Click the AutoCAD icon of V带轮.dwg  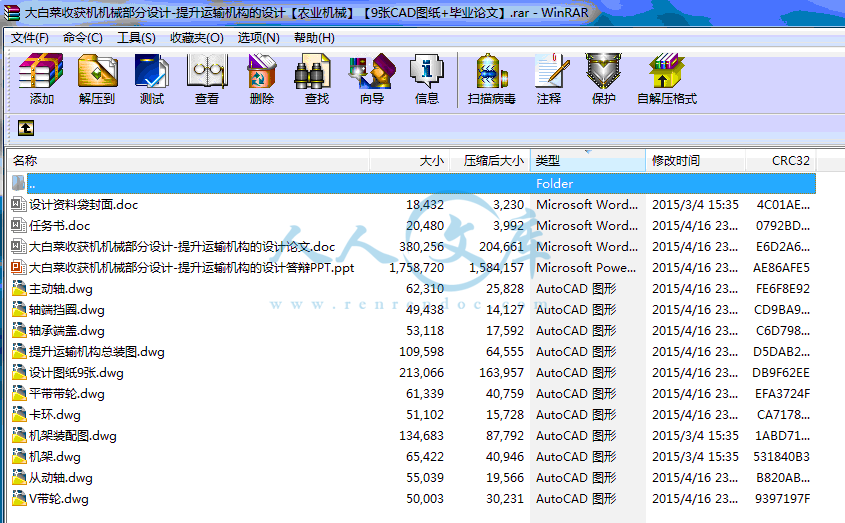coord(19,499)
